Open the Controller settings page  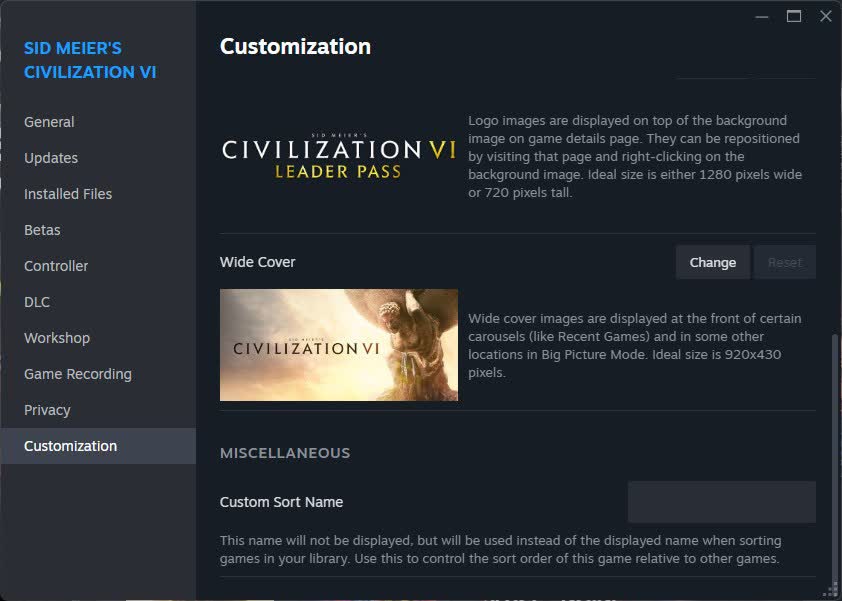(55, 265)
